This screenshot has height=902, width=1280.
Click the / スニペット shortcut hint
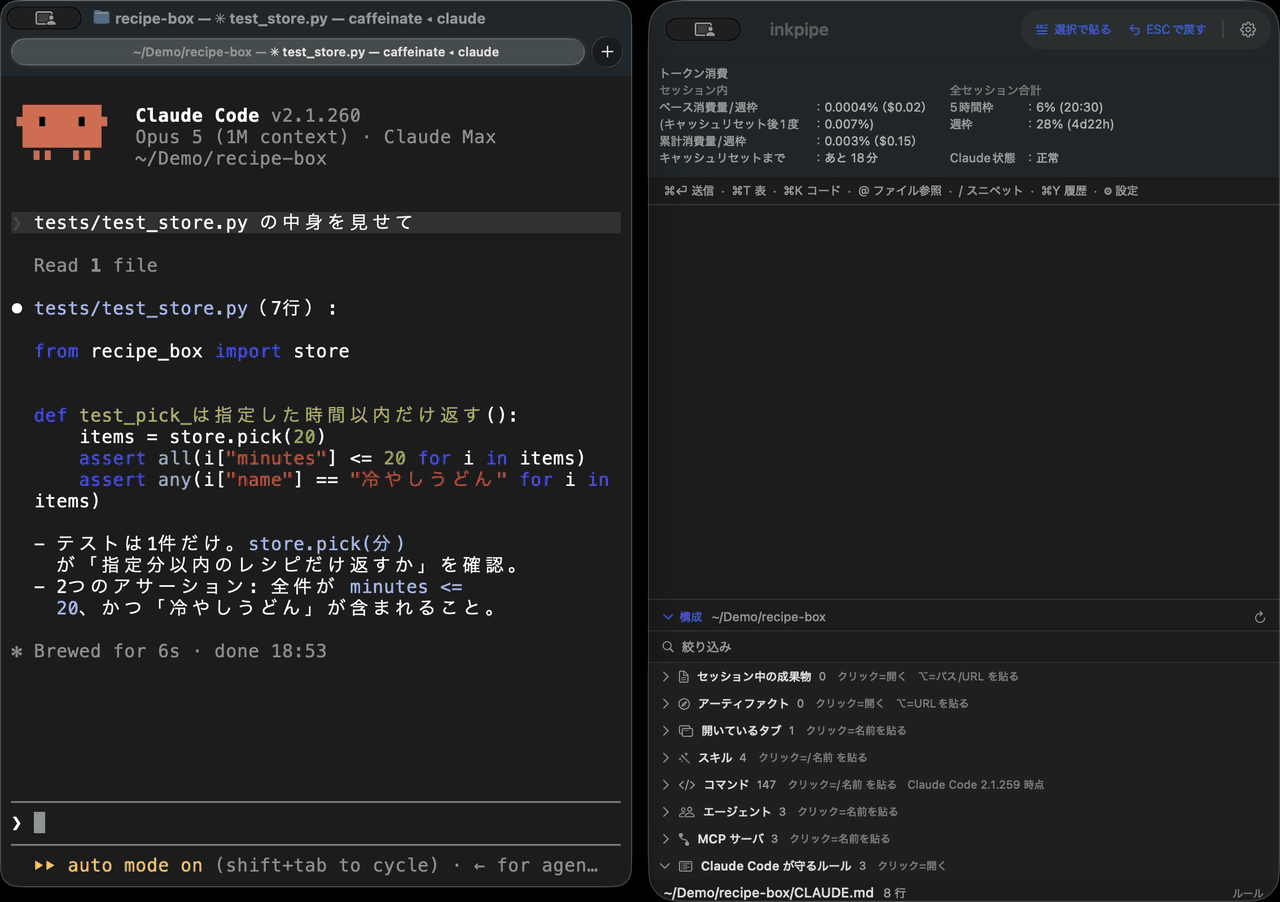[x=991, y=191]
